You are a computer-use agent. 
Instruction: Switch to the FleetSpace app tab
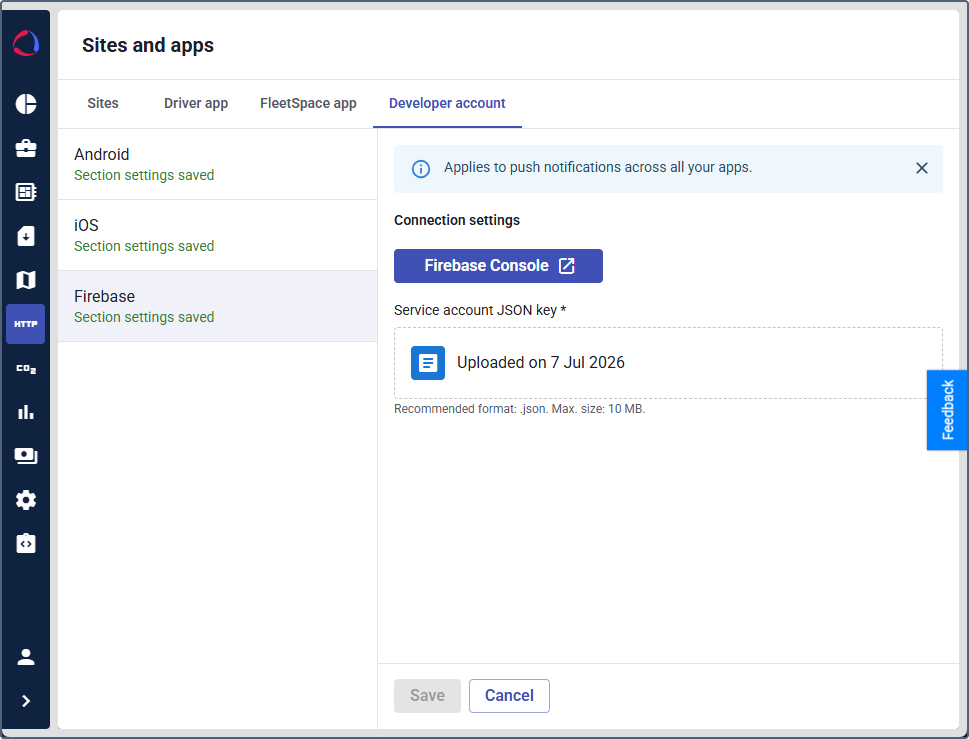click(x=308, y=103)
